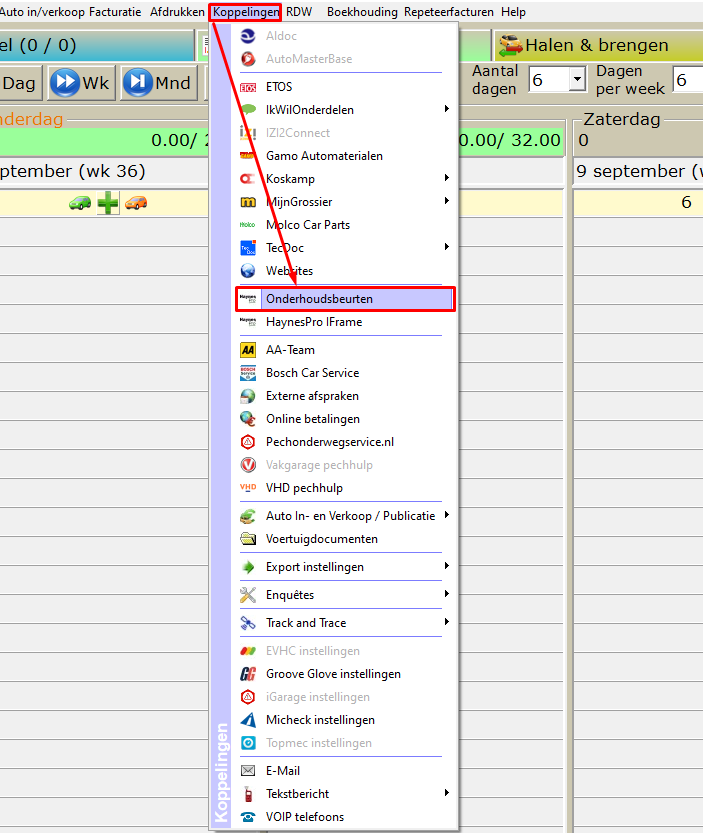Click the green car icon in planner
Screen dimensions: 703x833
coord(80,203)
